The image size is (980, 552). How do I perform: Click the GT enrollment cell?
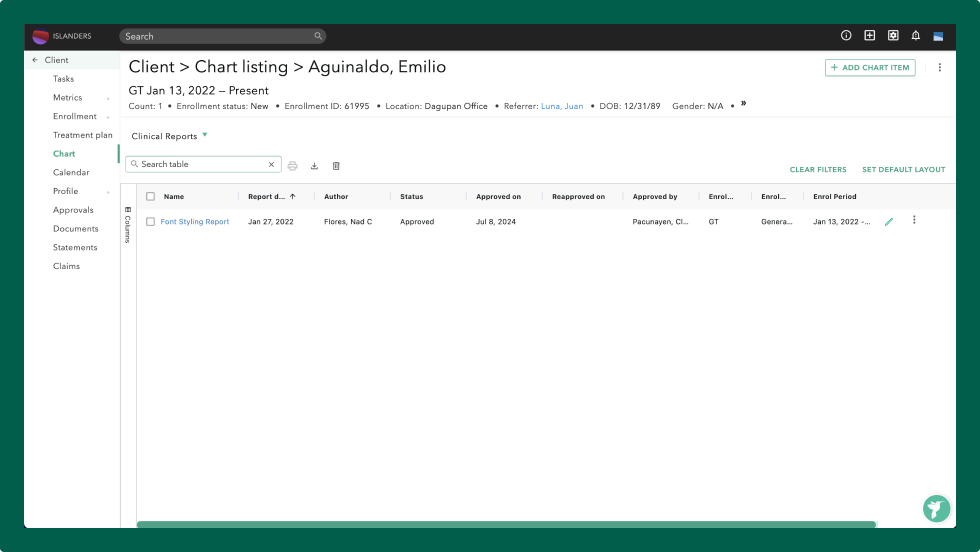coord(714,221)
